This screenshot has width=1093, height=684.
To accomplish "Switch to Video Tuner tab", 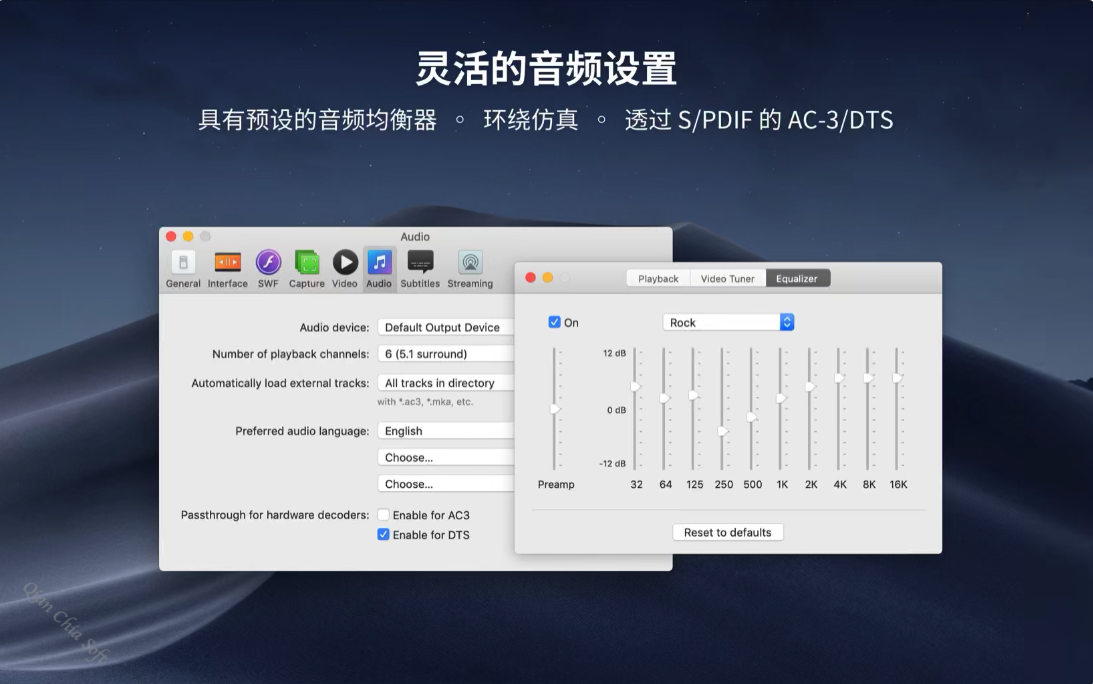I will pyautogui.click(x=728, y=278).
